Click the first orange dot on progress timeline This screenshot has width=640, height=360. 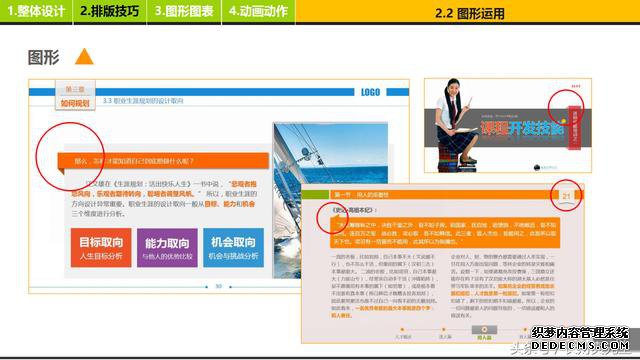(402, 329)
